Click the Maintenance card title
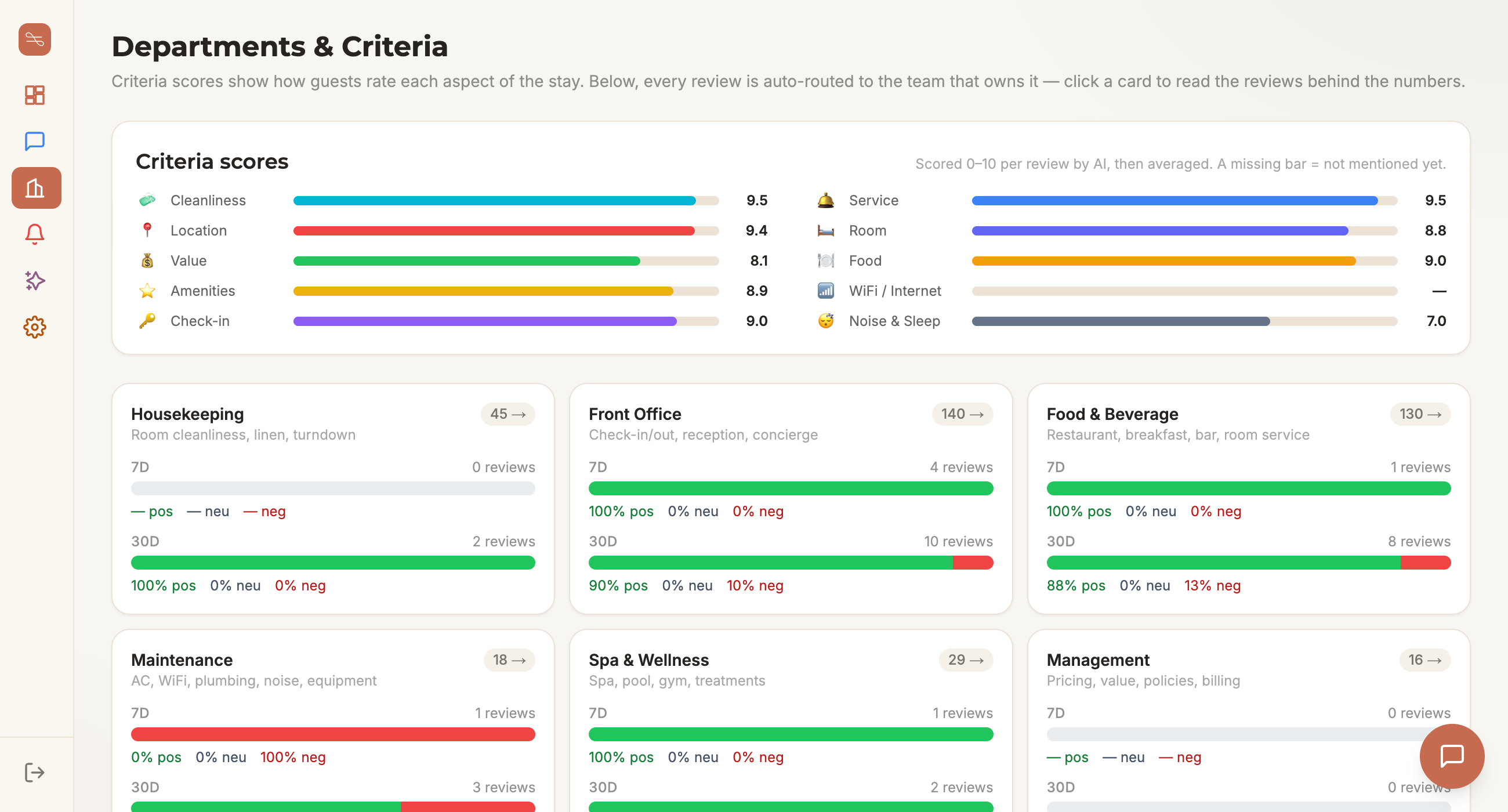The height and width of the screenshot is (812, 1508). point(182,660)
